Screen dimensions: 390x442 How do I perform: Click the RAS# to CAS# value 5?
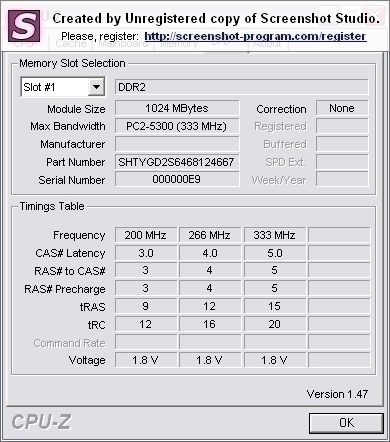275,271
